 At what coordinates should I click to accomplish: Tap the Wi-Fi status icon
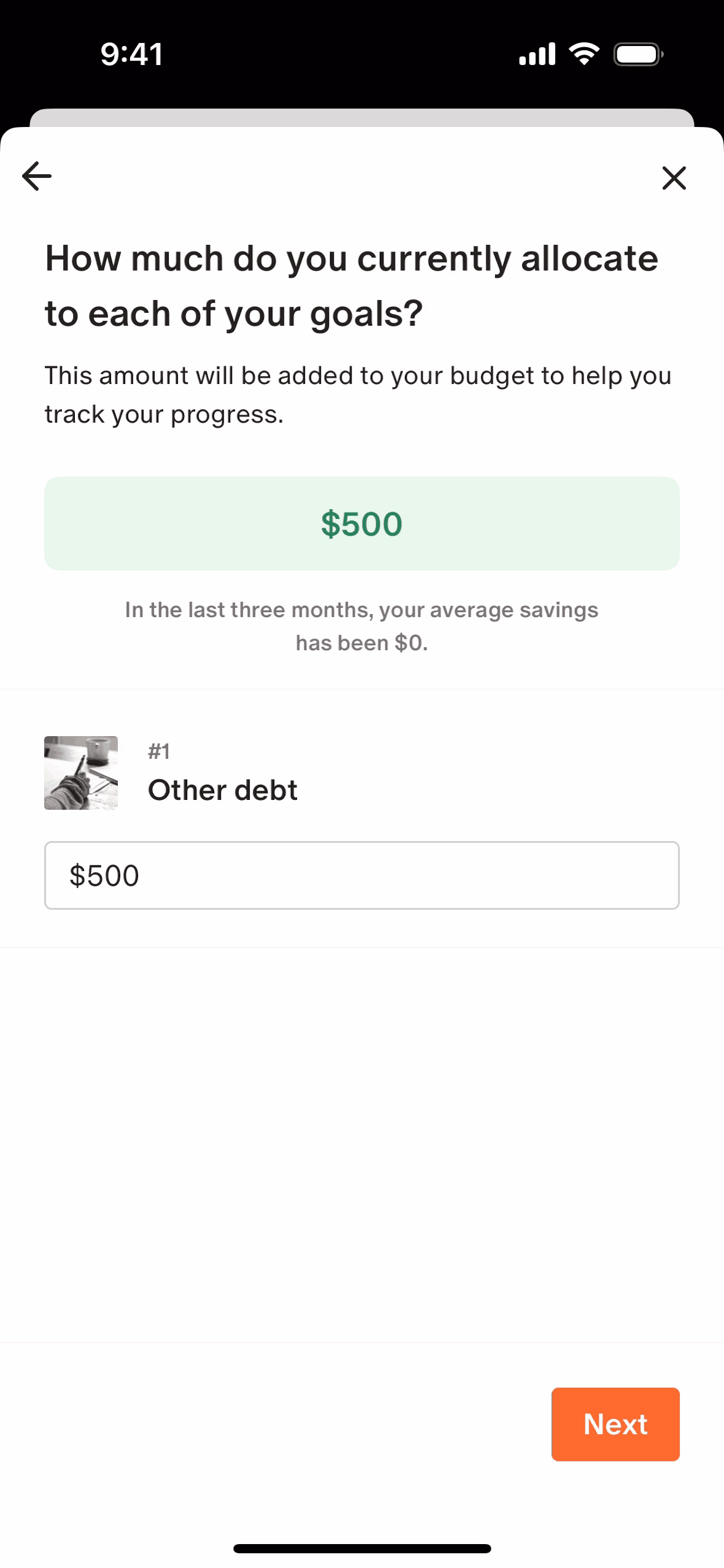(584, 54)
